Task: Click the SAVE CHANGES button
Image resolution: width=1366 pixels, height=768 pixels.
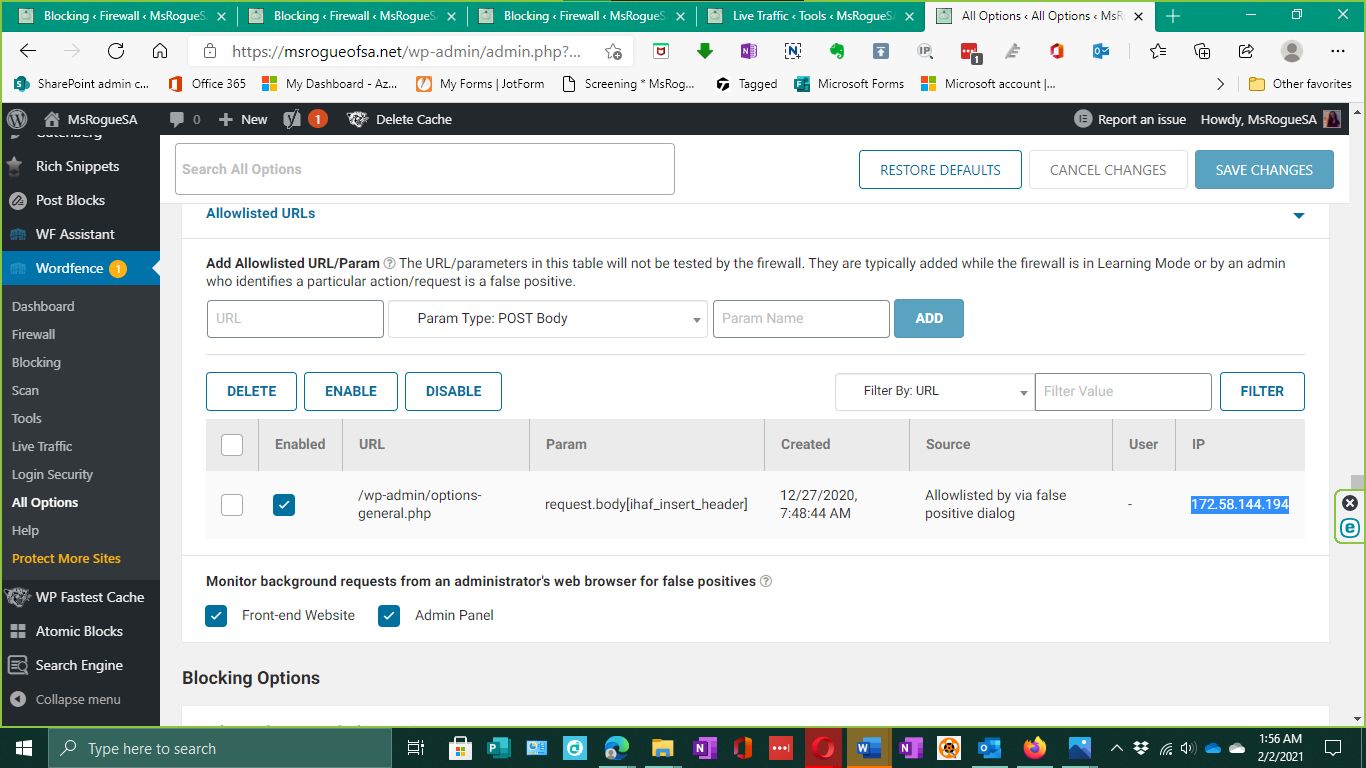Action: 1263,170
